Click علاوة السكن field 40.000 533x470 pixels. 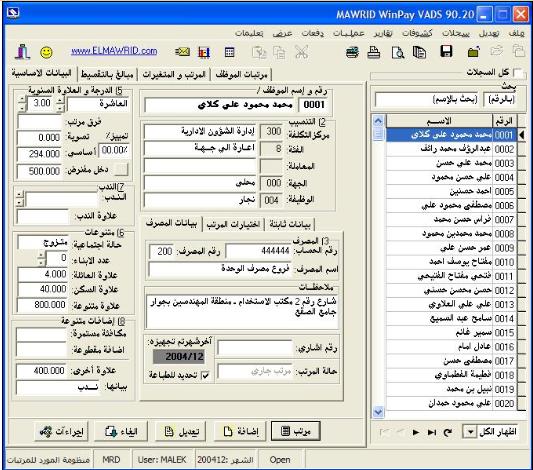click(x=43, y=289)
